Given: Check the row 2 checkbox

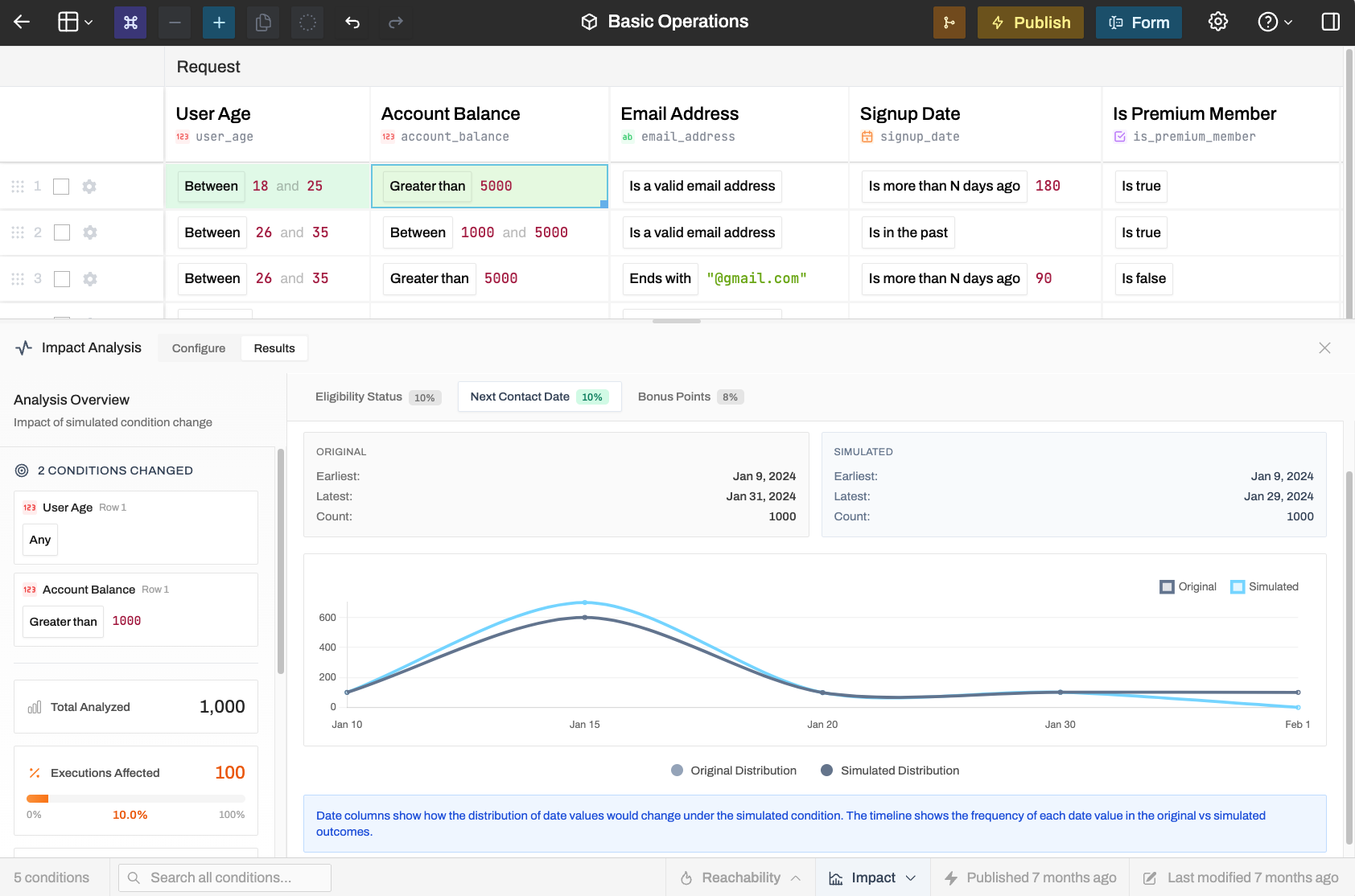Looking at the screenshot, I should pyautogui.click(x=62, y=232).
